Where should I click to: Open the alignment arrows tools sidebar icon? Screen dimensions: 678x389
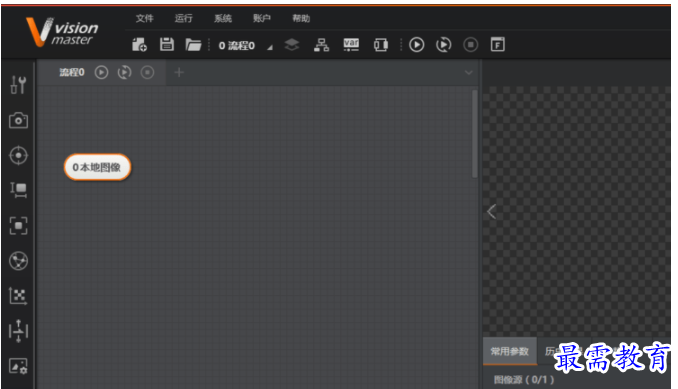tap(18, 331)
